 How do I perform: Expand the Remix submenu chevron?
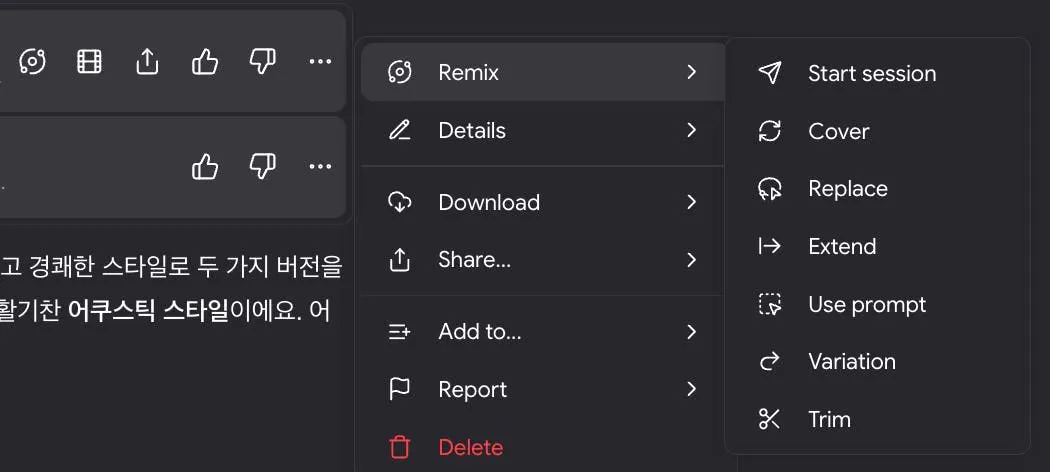692,72
